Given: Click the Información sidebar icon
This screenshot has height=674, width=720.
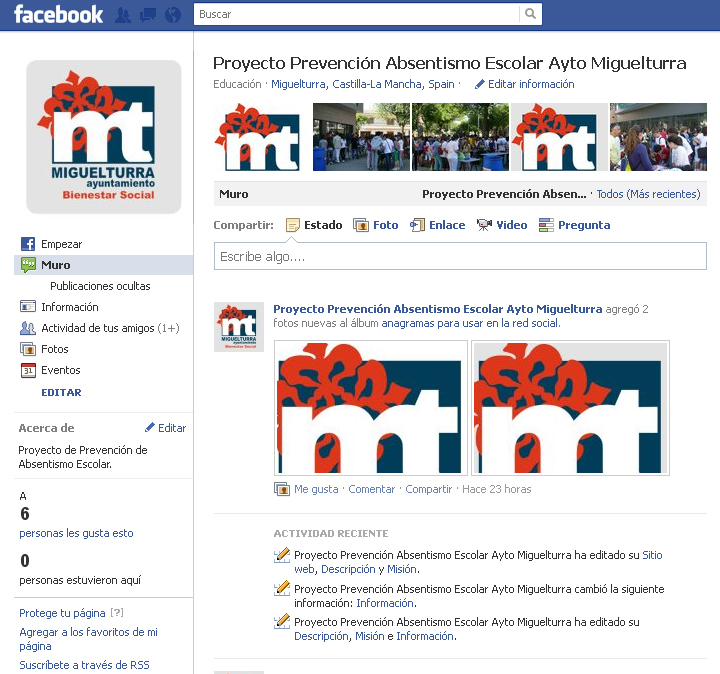Looking at the screenshot, I should 28,306.
